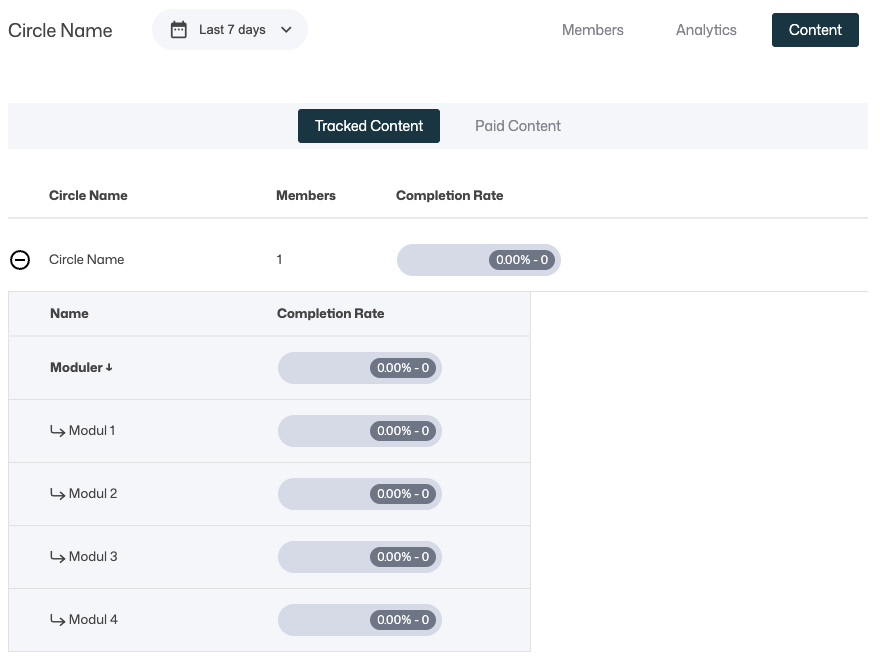Click the calendar icon in date filter

tap(179, 30)
